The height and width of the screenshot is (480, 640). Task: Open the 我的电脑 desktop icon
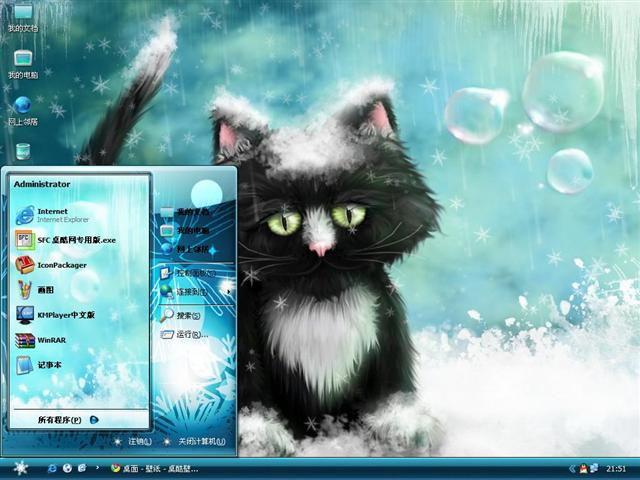pos(23,64)
